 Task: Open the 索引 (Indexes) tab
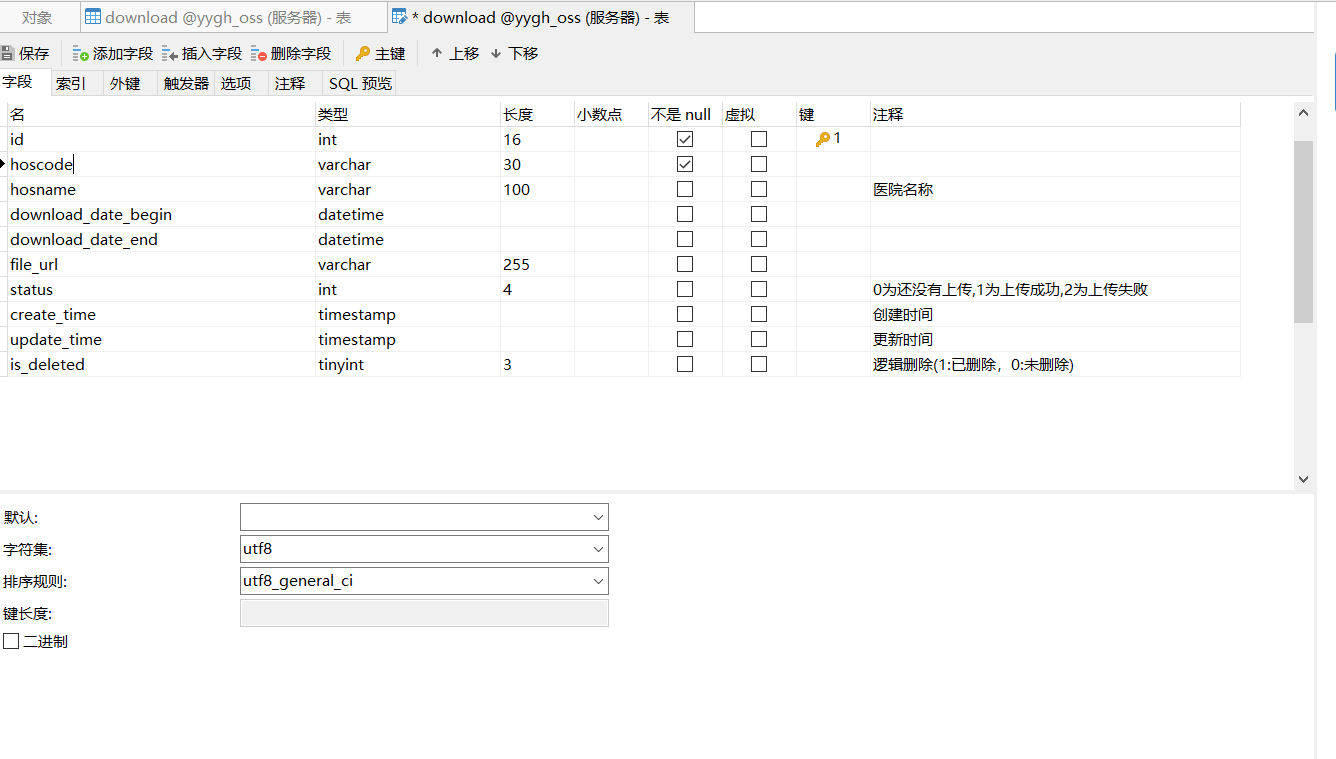tap(71, 84)
